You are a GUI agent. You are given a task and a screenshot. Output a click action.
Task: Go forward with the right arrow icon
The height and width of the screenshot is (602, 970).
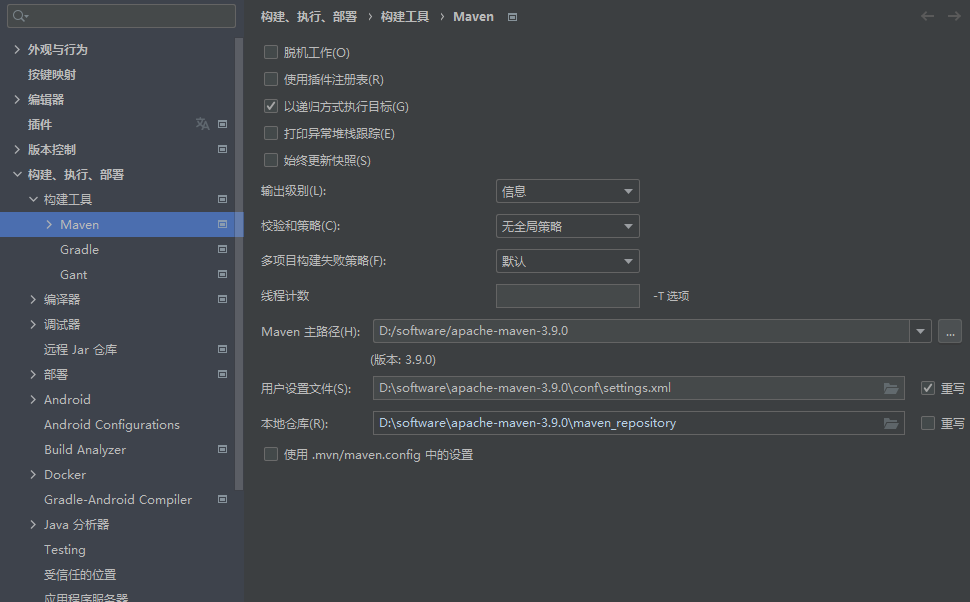pos(954,16)
